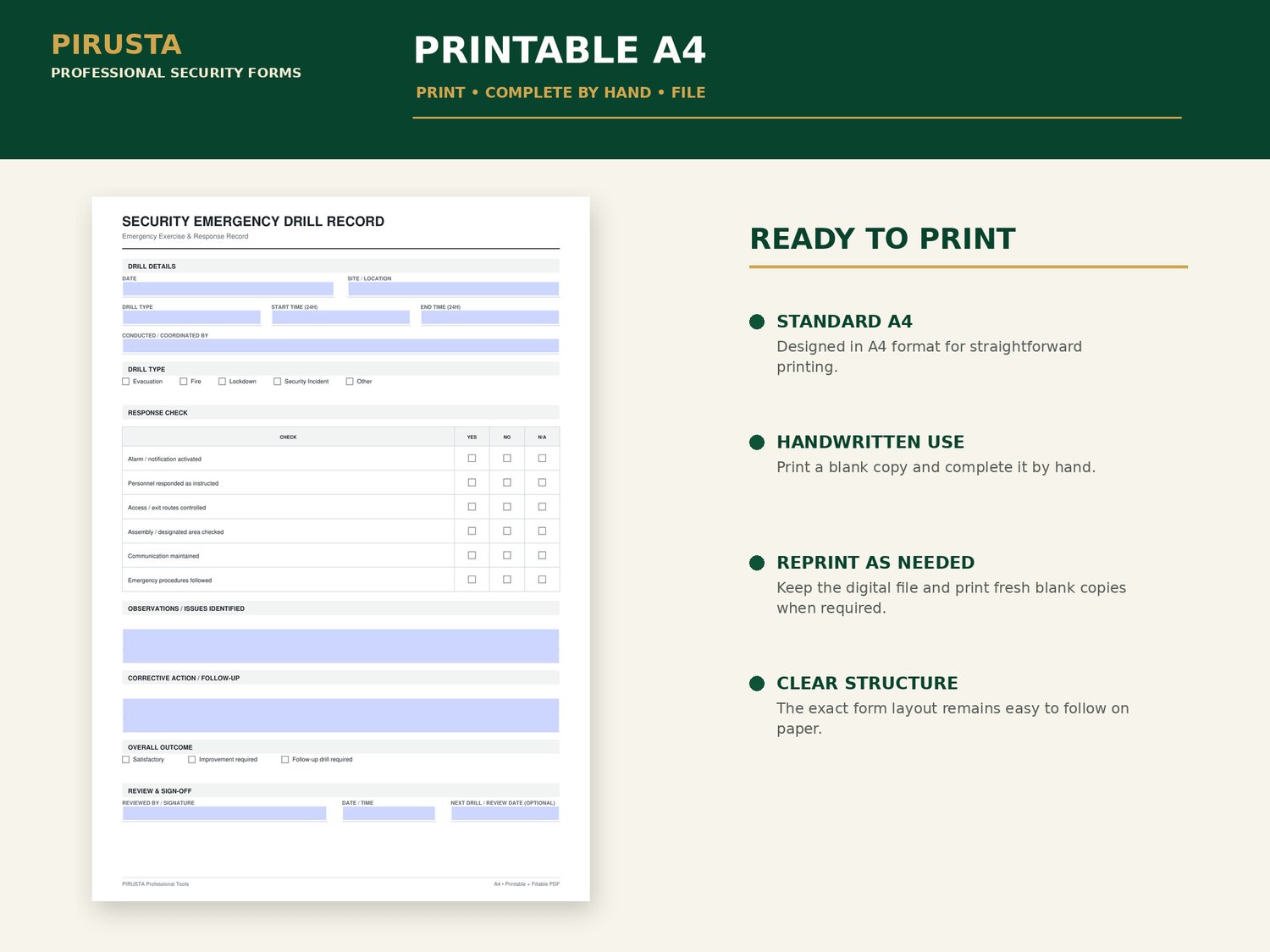This screenshot has width=1270, height=952.
Task: Click the Next Drill / Review Date field
Action: point(505,814)
